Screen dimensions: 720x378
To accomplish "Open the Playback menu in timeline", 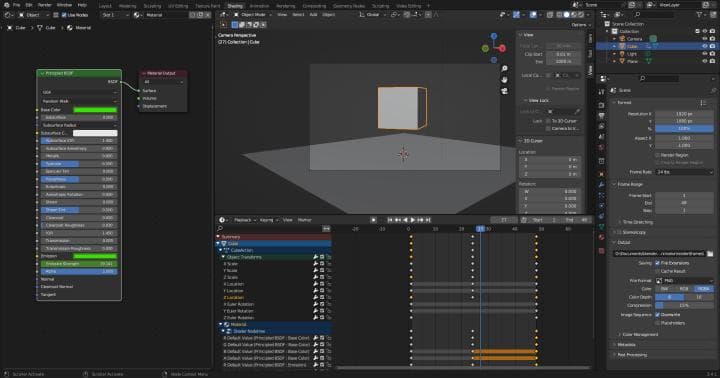I will coord(244,220).
